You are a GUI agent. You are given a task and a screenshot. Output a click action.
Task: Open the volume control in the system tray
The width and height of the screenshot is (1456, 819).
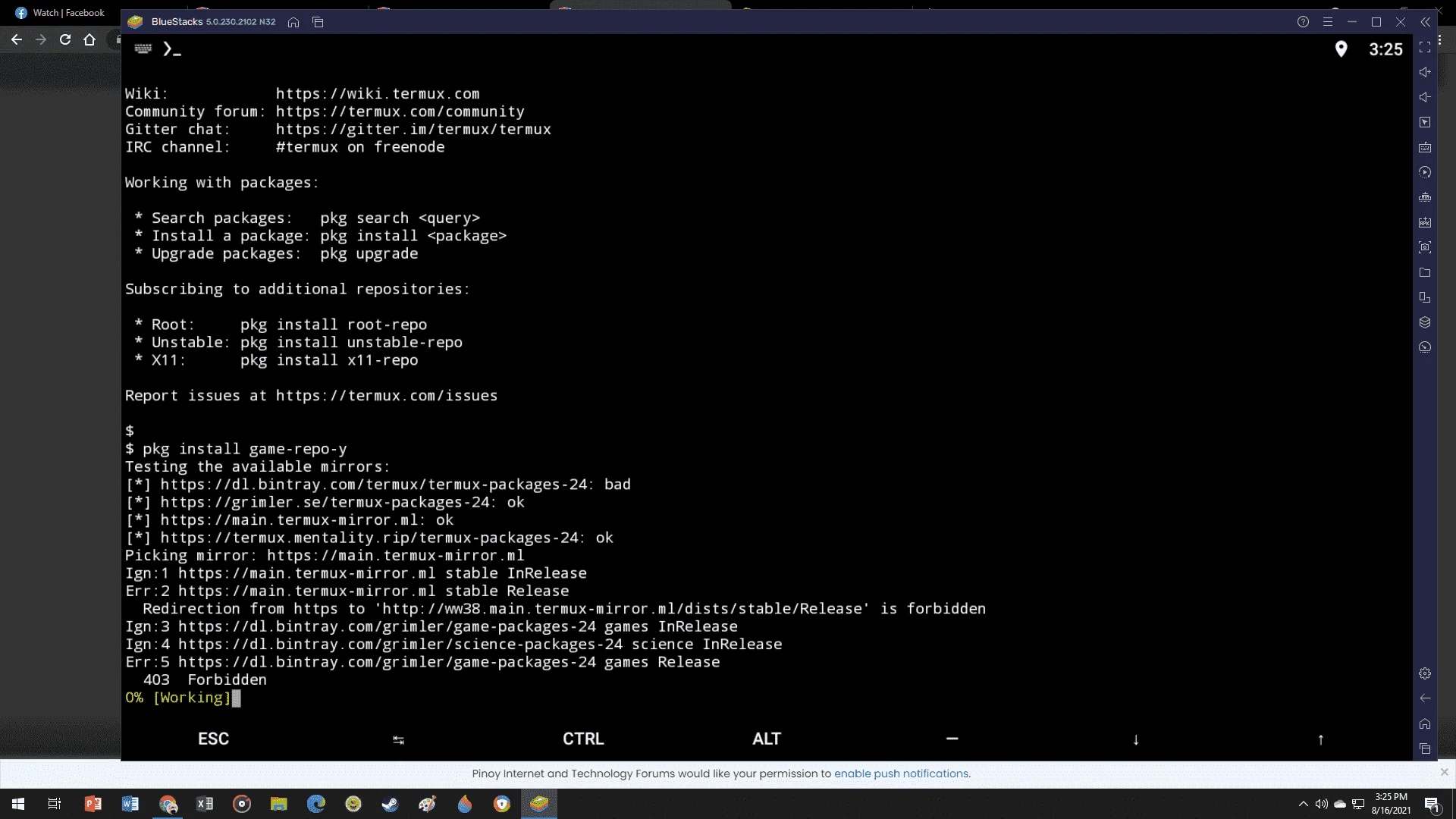point(1322,804)
